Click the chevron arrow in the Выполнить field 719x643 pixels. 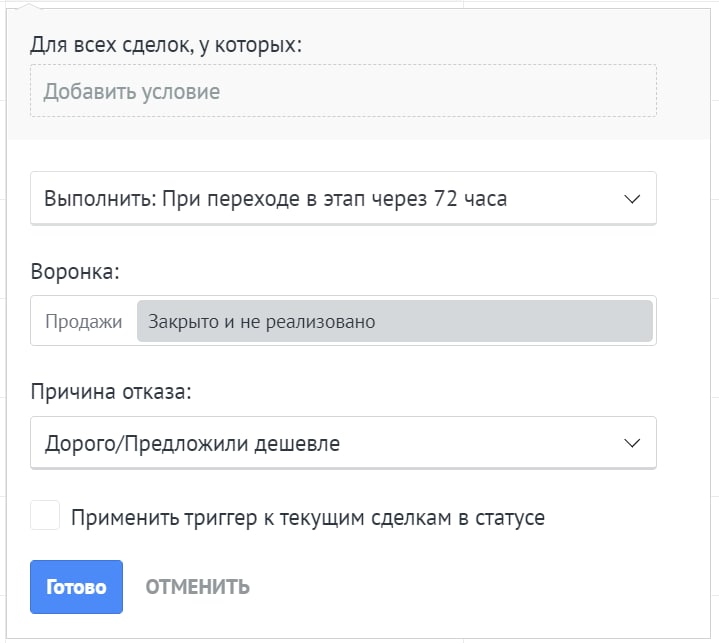(x=632, y=199)
